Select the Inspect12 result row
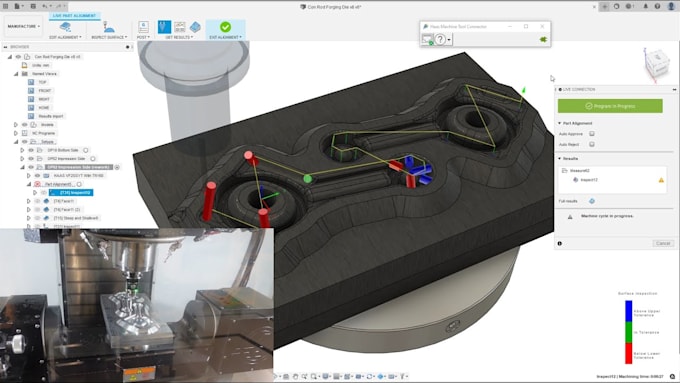 588,180
